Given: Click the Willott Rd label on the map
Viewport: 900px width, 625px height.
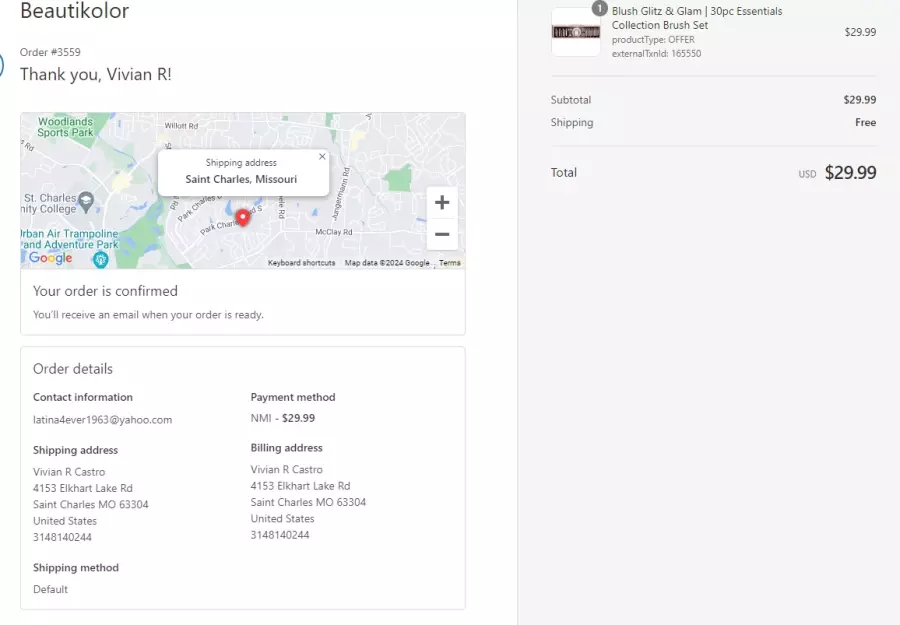Looking at the screenshot, I should [181, 126].
